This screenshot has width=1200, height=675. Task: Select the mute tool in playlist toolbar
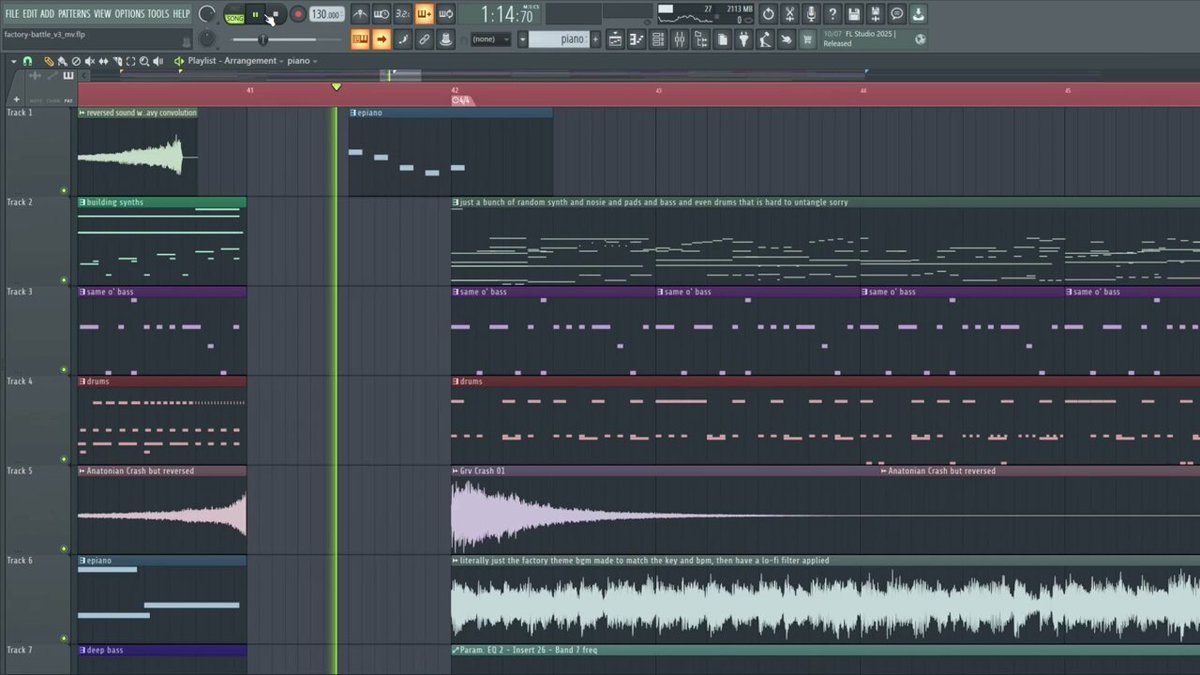(89, 61)
